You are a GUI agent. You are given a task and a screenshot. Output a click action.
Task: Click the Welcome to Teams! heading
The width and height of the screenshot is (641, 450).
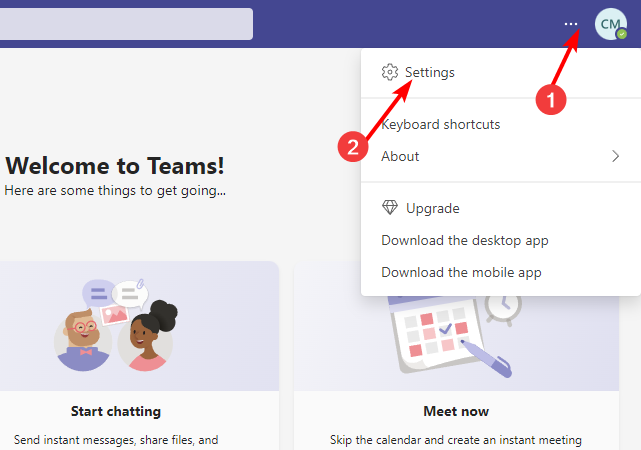[115, 166]
